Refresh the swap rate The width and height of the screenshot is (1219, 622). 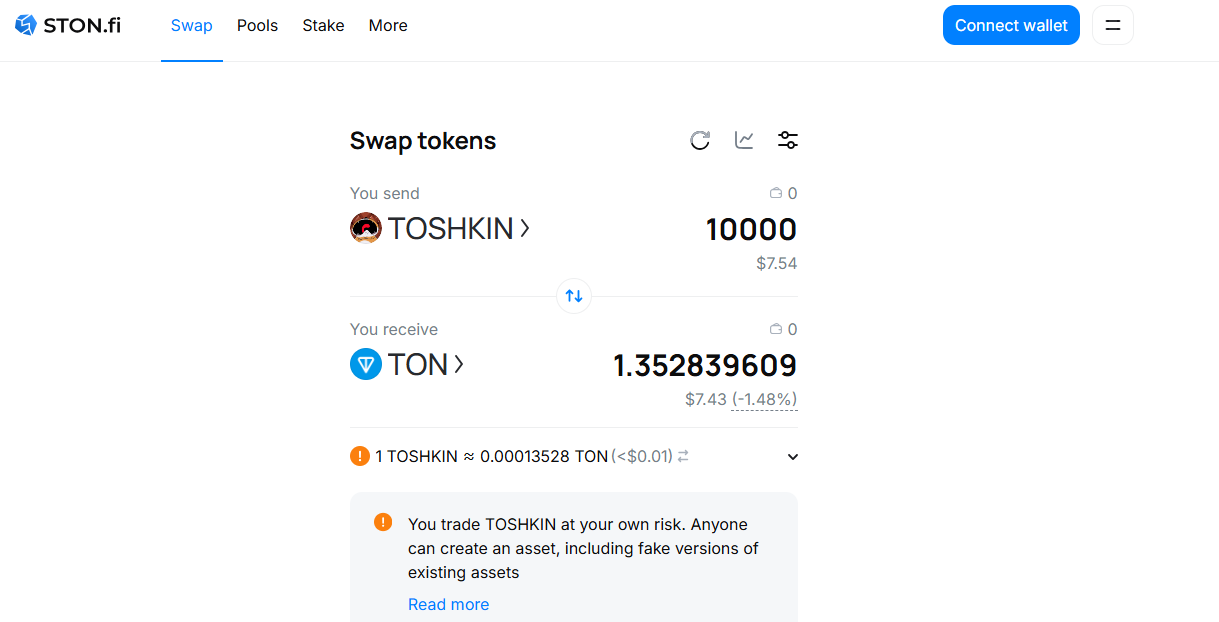click(x=700, y=140)
